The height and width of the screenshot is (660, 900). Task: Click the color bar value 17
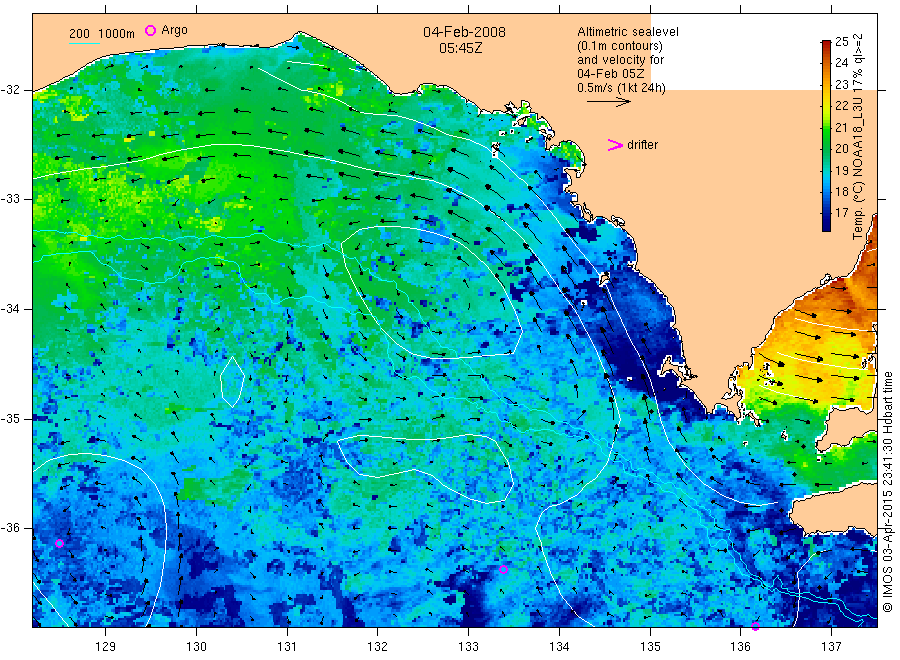(841, 213)
